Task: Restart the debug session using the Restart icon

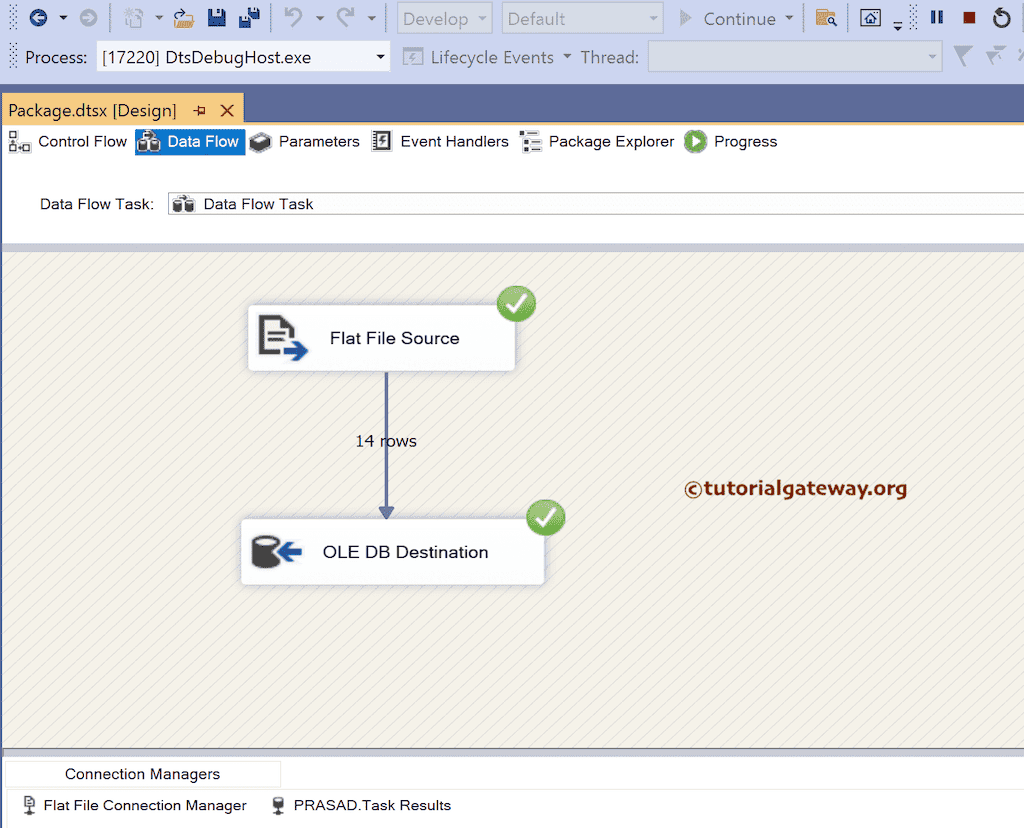Action: point(1001,17)
